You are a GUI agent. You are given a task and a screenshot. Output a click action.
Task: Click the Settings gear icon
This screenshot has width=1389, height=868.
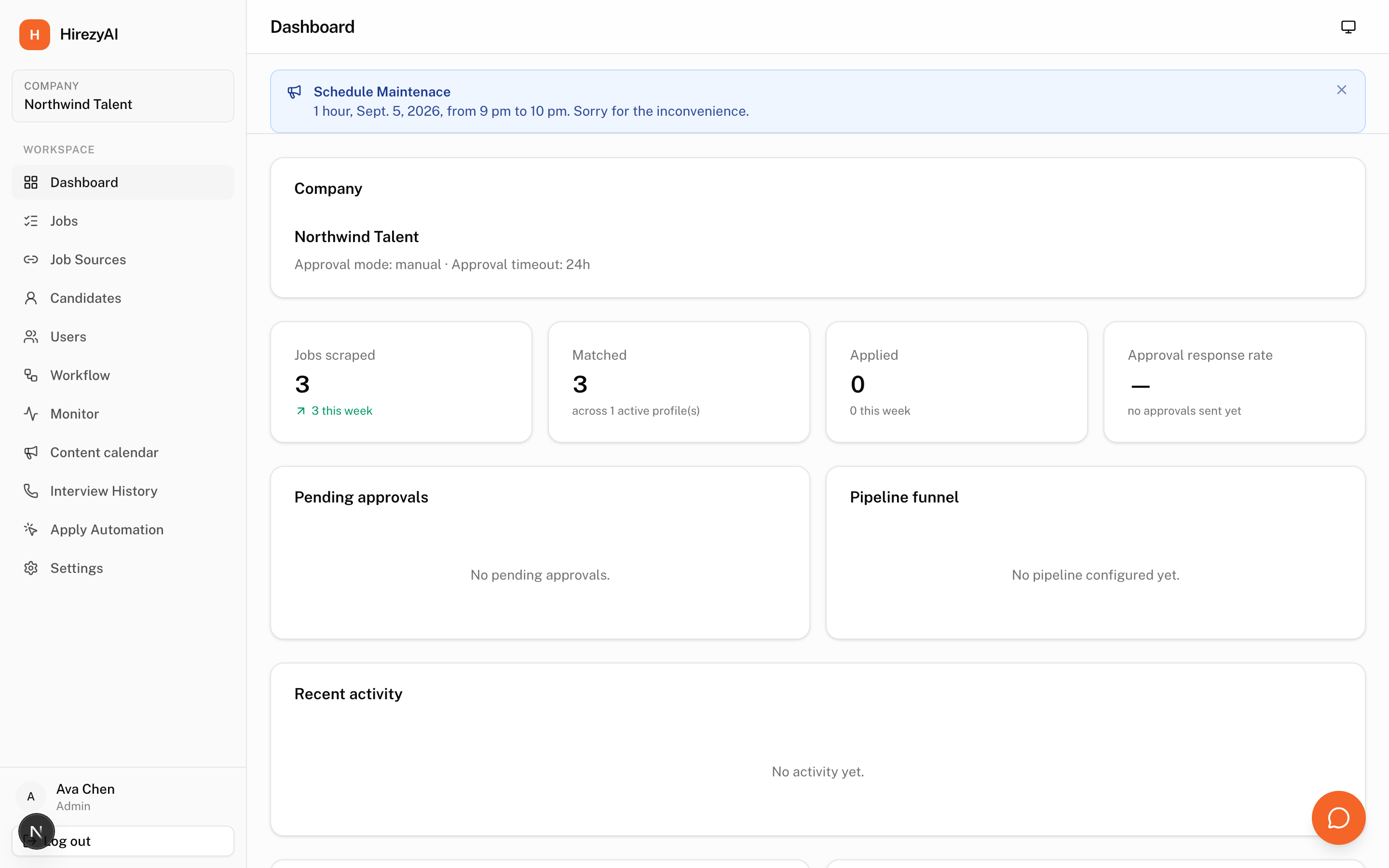click(x=31, y=568)
